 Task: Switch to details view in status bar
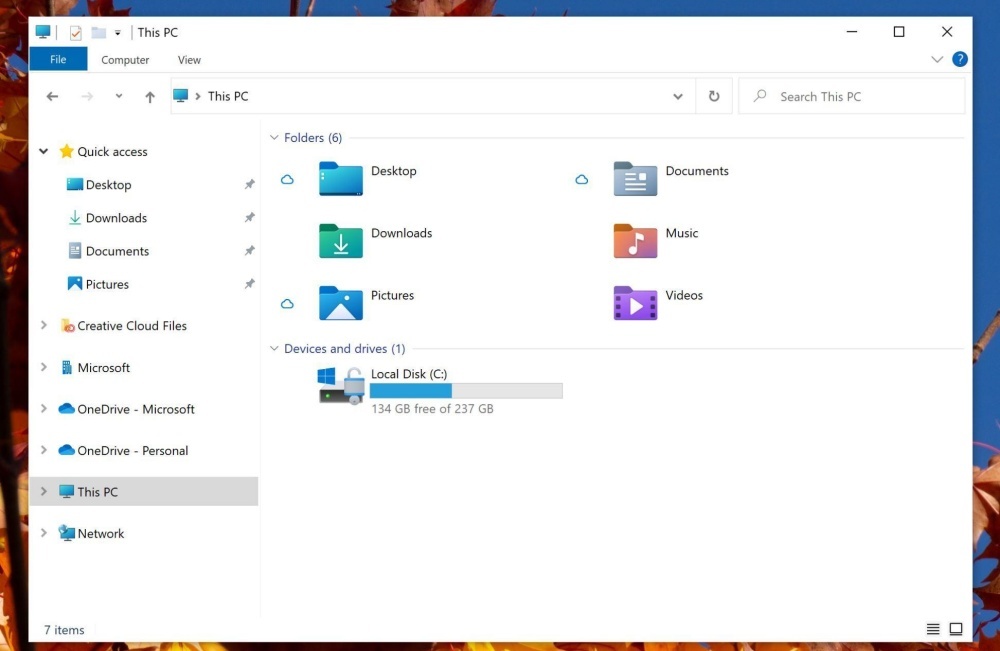click(933, 629)
